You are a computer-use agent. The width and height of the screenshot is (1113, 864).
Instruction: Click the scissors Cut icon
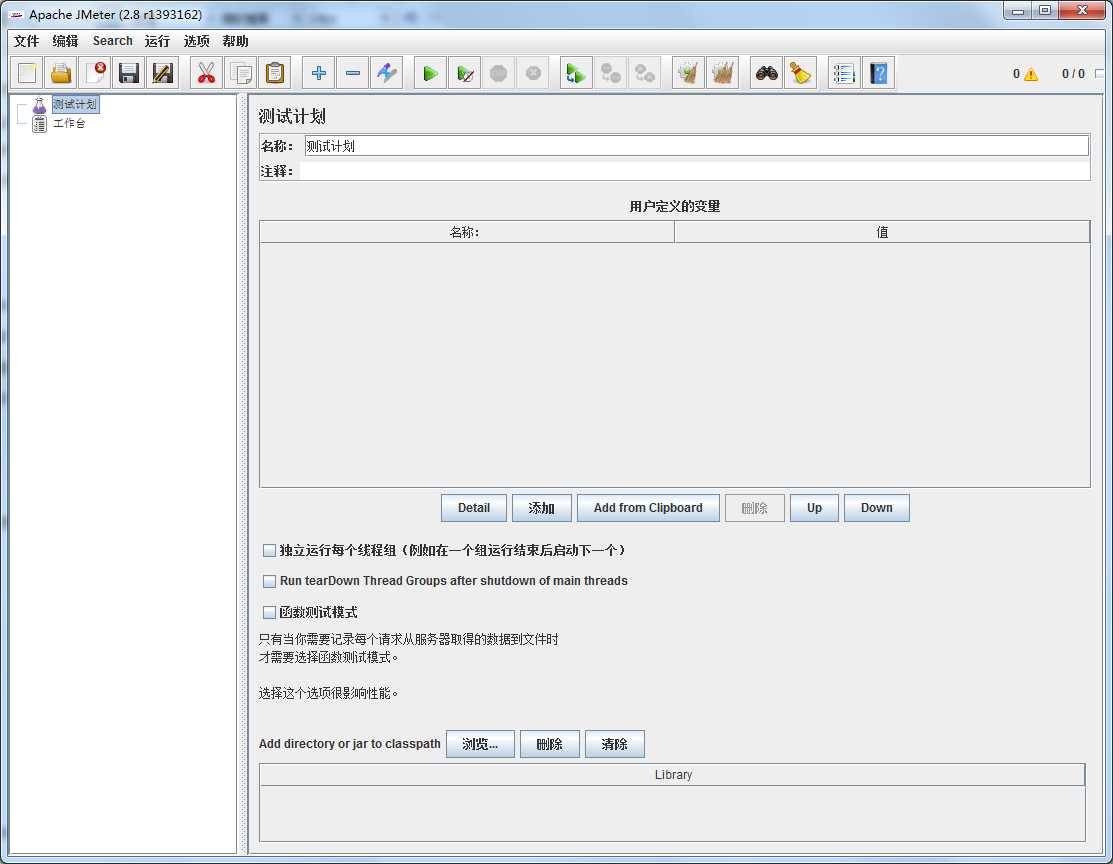206,73
